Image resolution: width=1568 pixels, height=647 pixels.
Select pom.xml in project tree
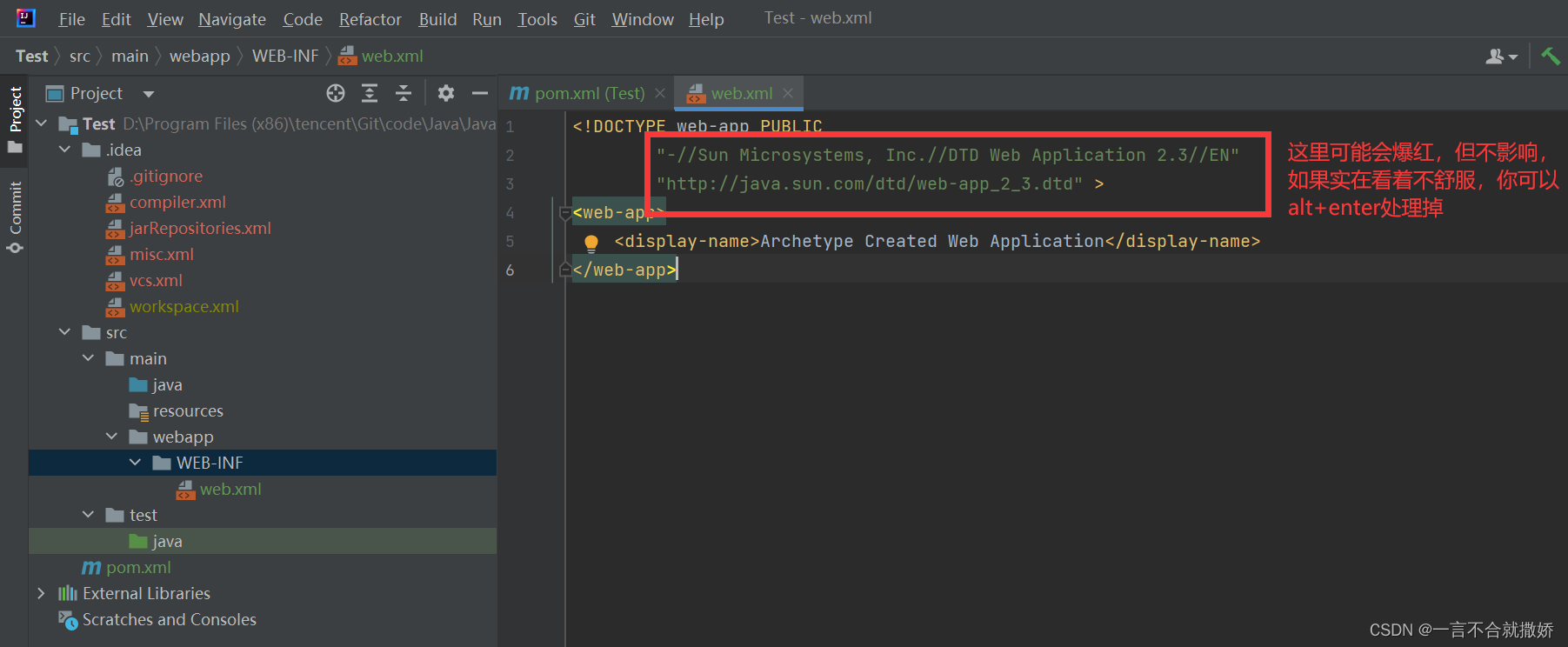tap(138, 567)
